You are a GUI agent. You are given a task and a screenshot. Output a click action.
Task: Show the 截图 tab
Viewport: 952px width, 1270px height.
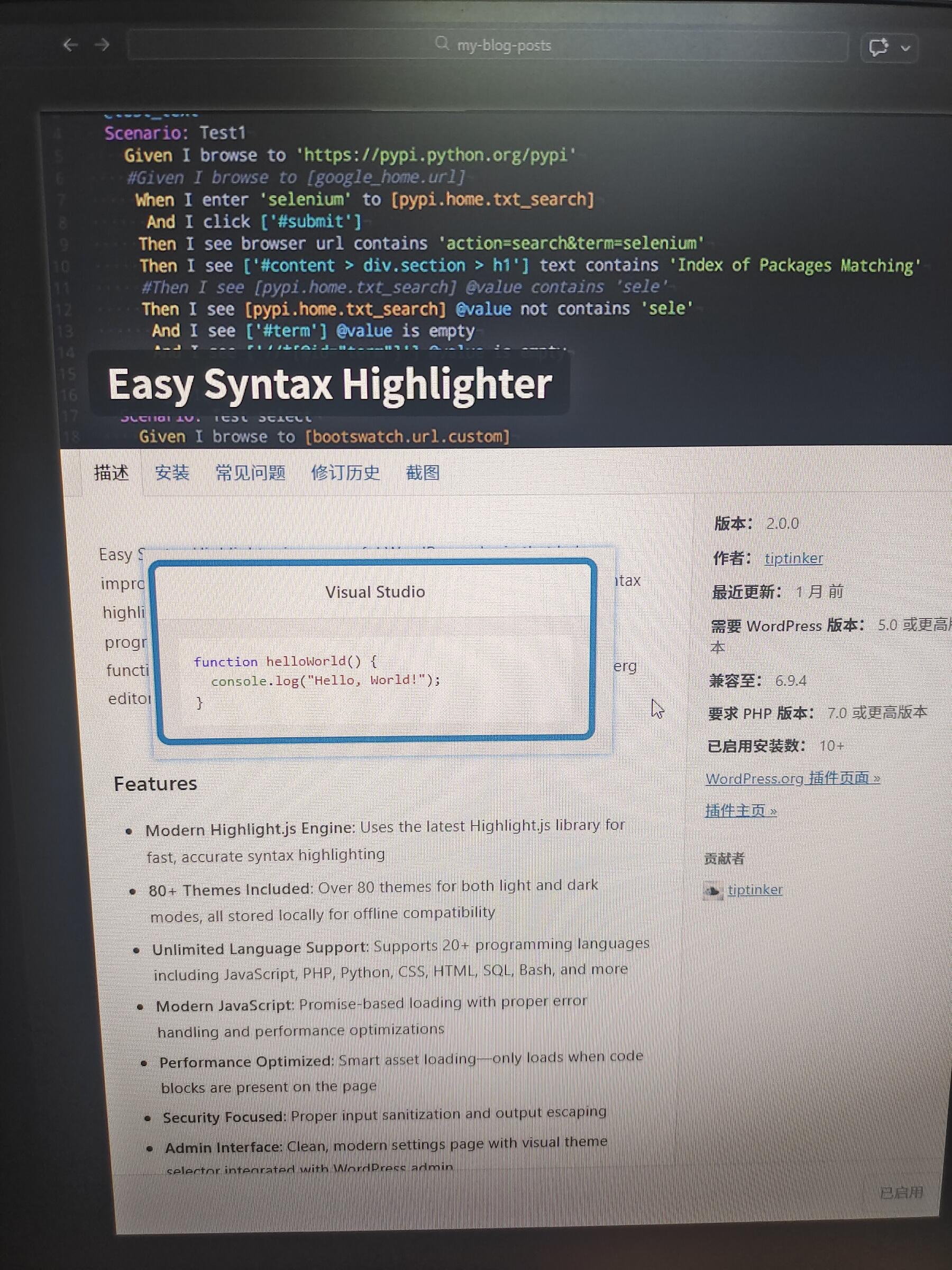(x=423, y=473)
